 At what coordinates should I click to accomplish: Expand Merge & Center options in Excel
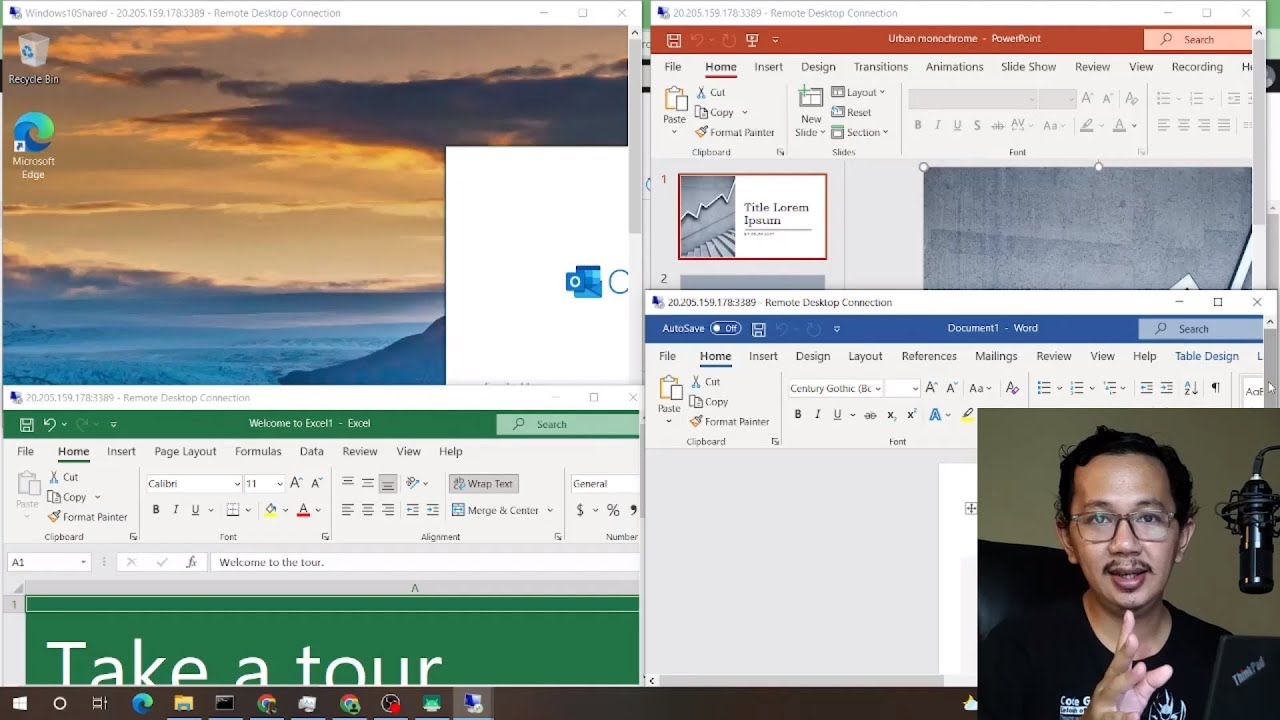tap(549, 510)
